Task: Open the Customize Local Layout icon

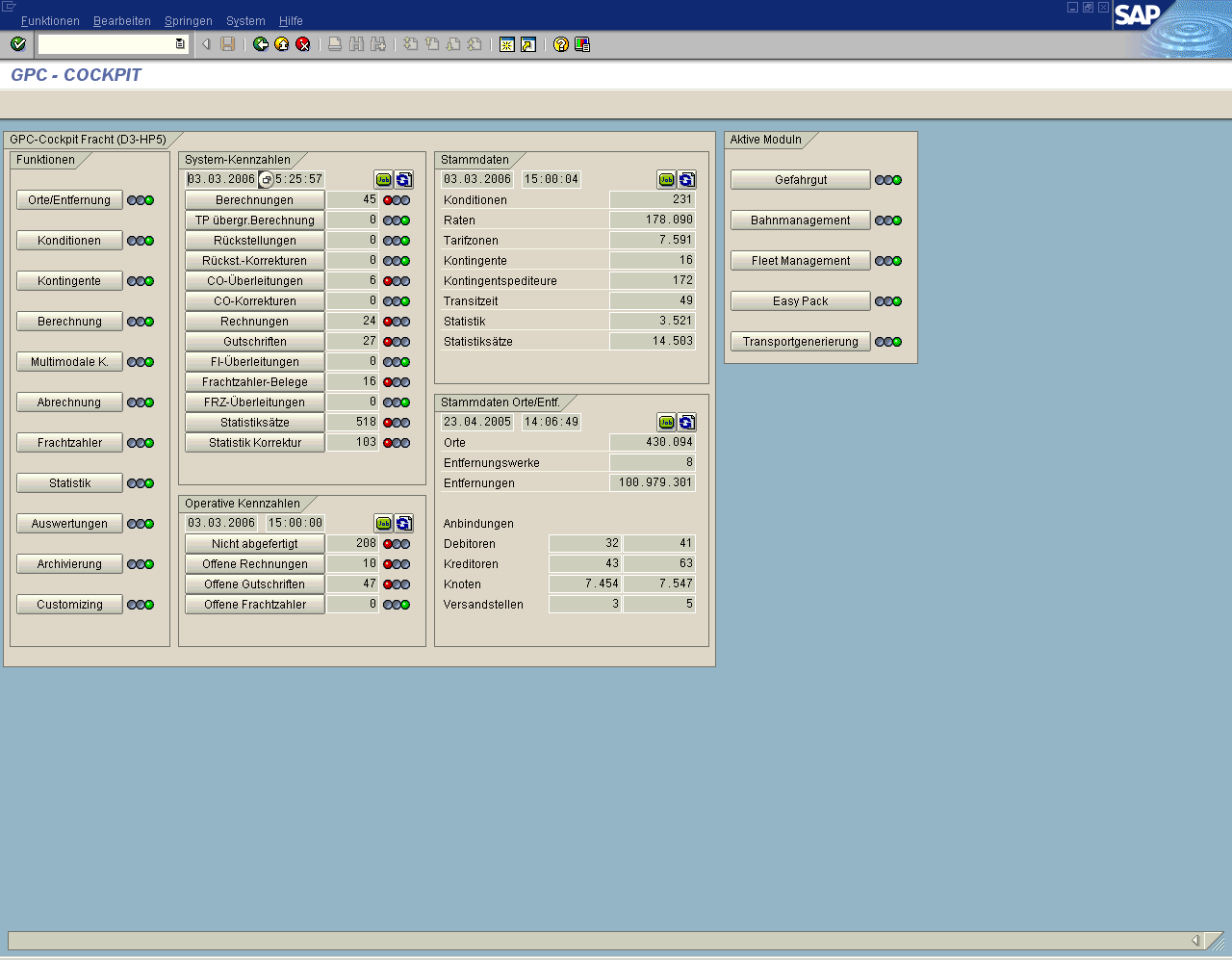Action: (582, 44)
